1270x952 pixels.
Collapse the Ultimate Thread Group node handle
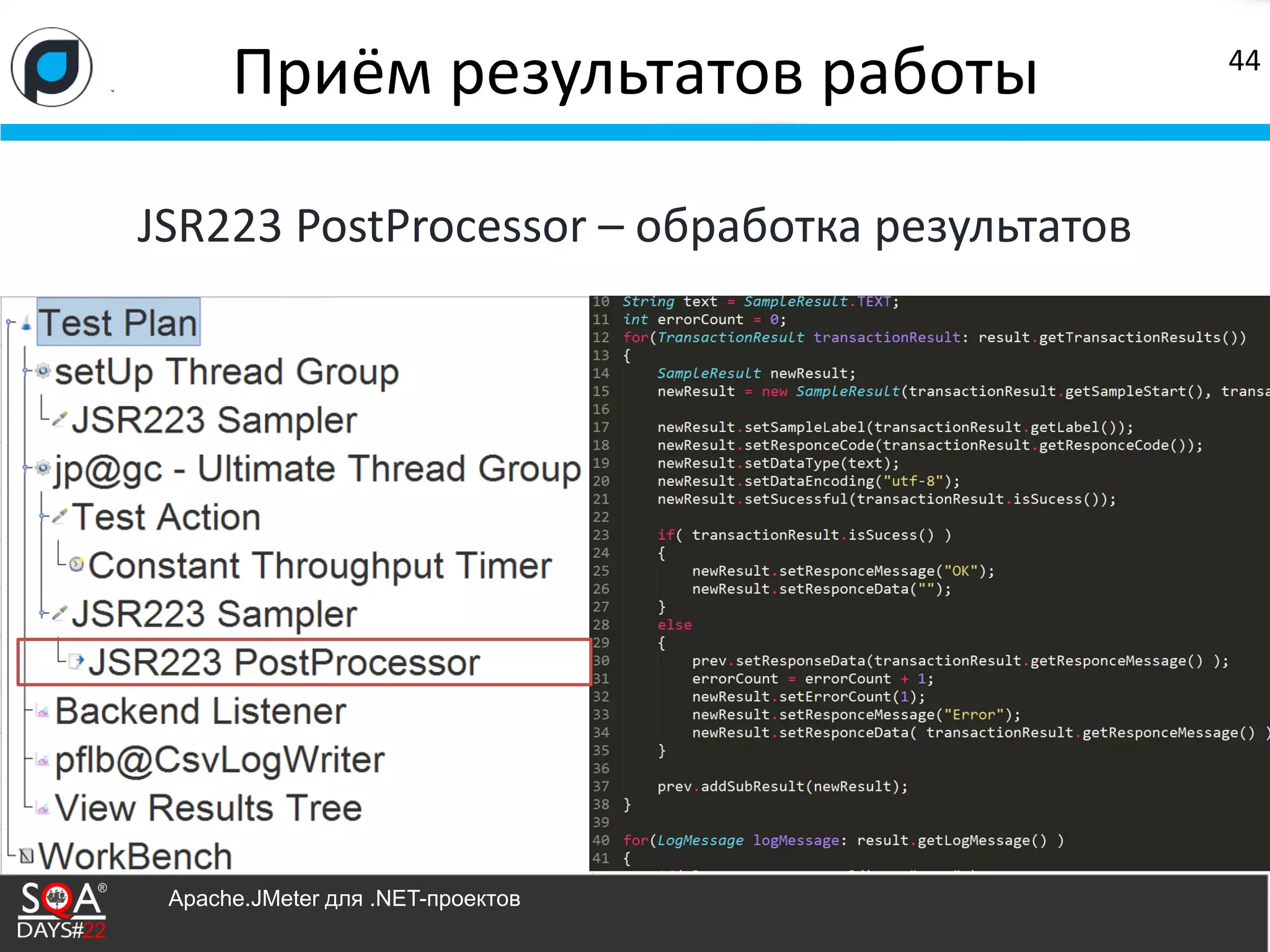[26, 468]
